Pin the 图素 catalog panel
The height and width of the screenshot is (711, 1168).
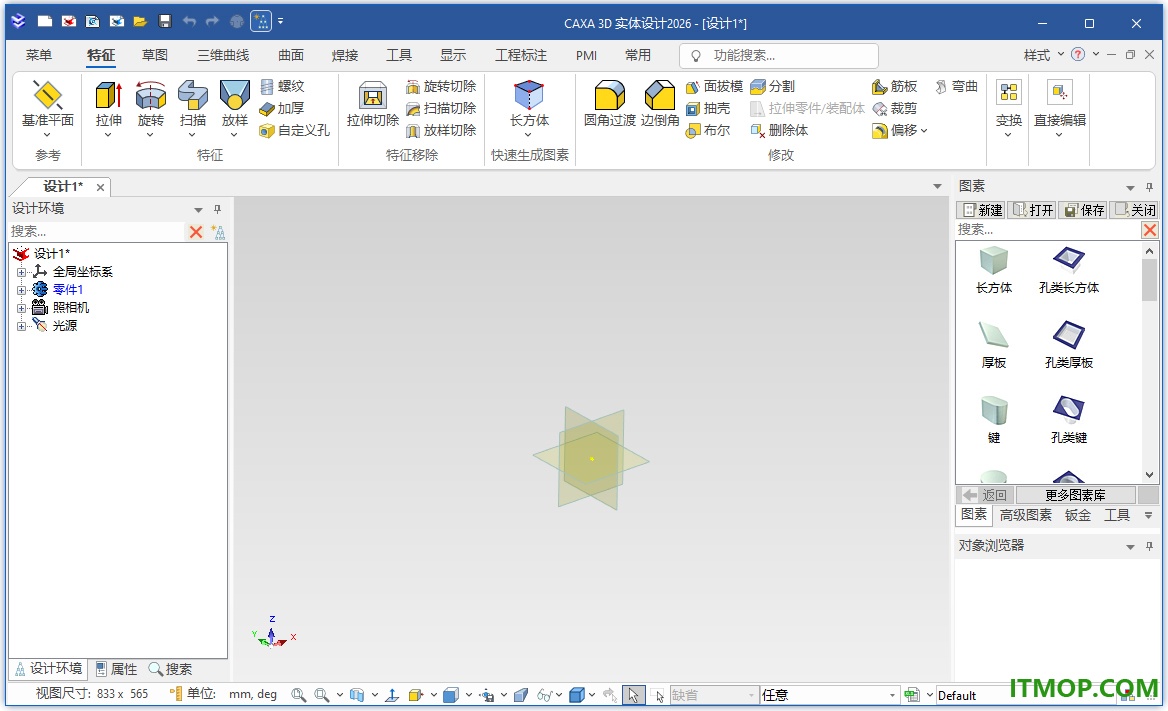coord(1149,187)
